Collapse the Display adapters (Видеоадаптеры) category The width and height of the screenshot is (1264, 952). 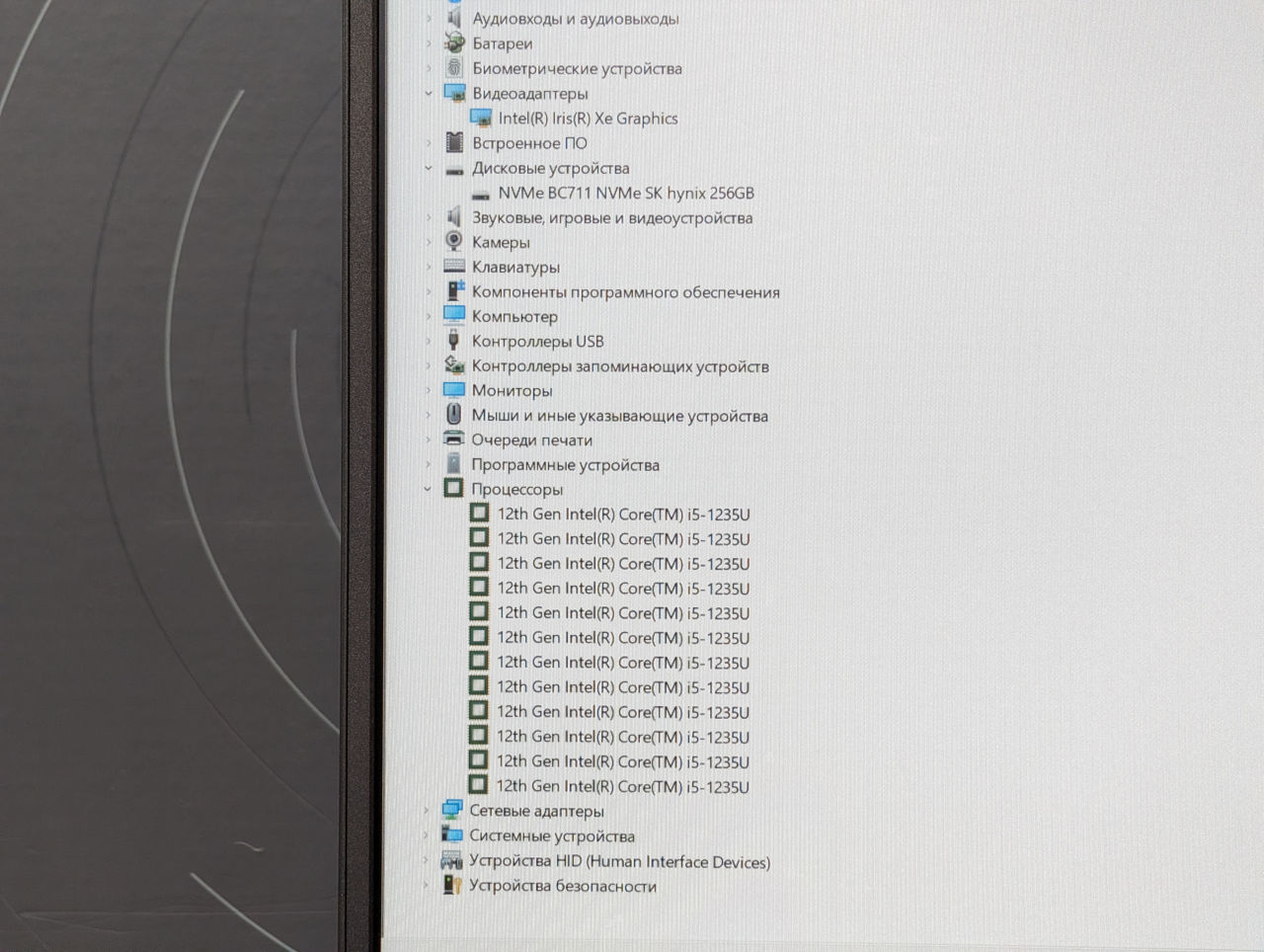[x=429, y=93]
